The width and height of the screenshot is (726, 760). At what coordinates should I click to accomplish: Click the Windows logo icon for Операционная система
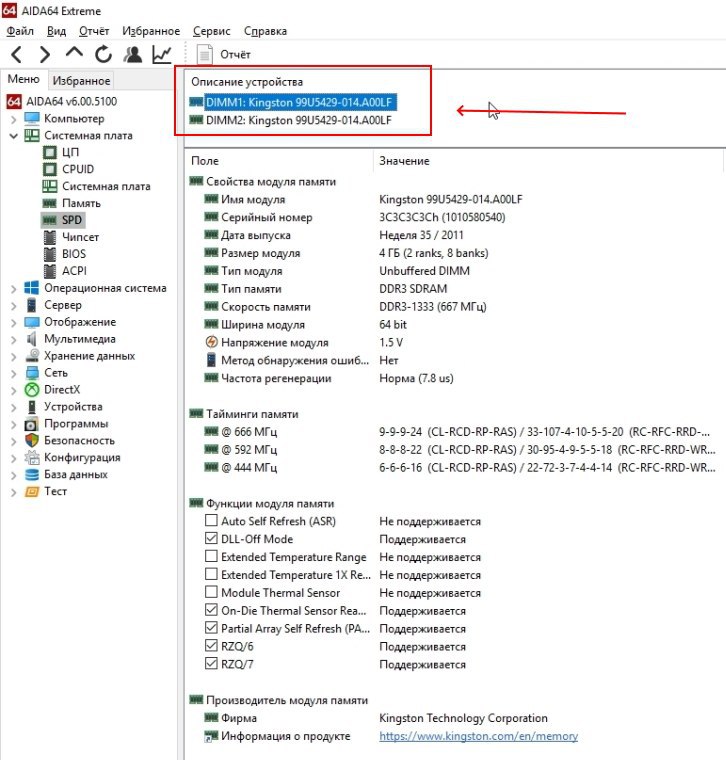click(32, 288)
